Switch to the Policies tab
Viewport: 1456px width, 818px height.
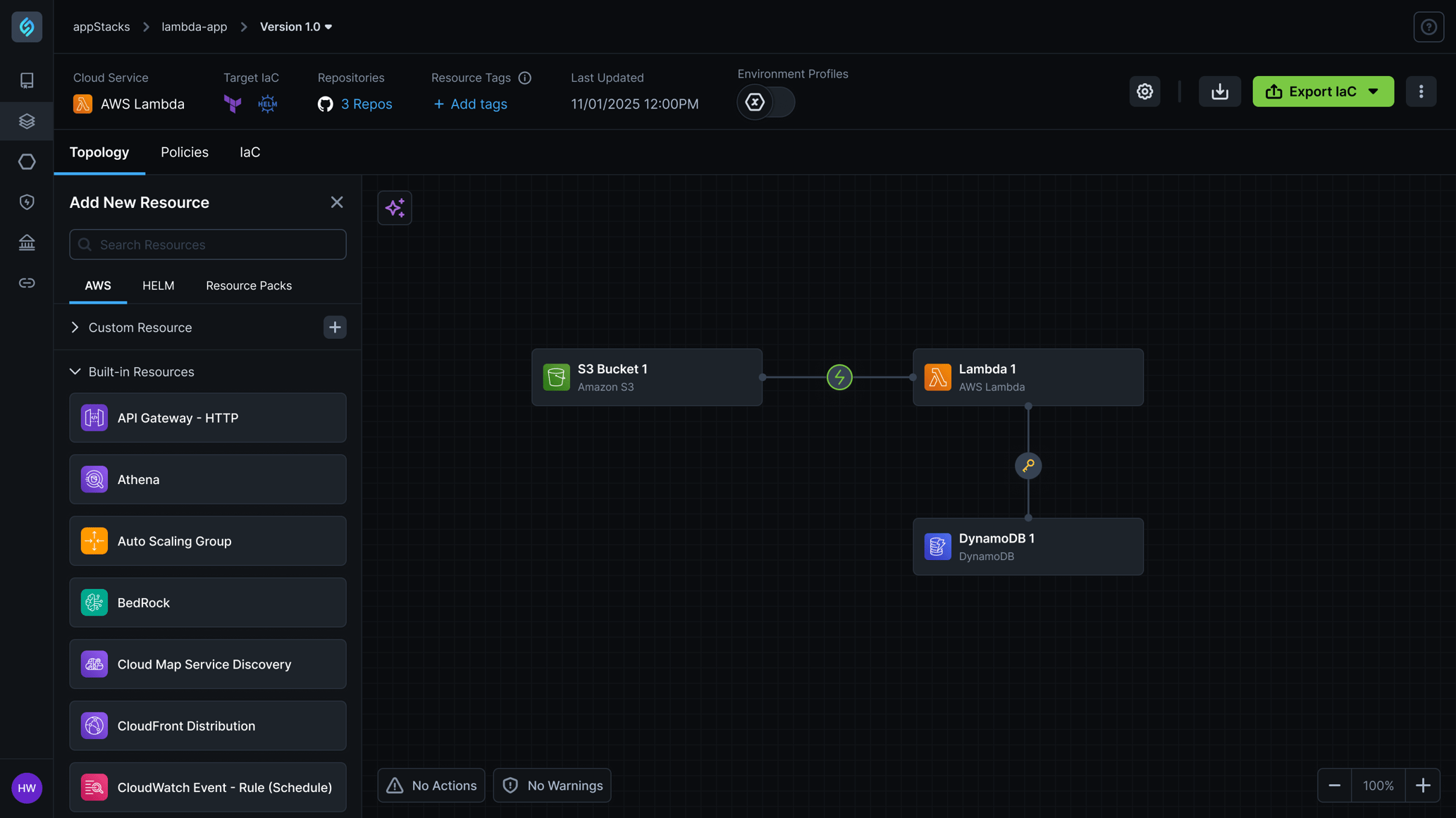coord(185,152)
